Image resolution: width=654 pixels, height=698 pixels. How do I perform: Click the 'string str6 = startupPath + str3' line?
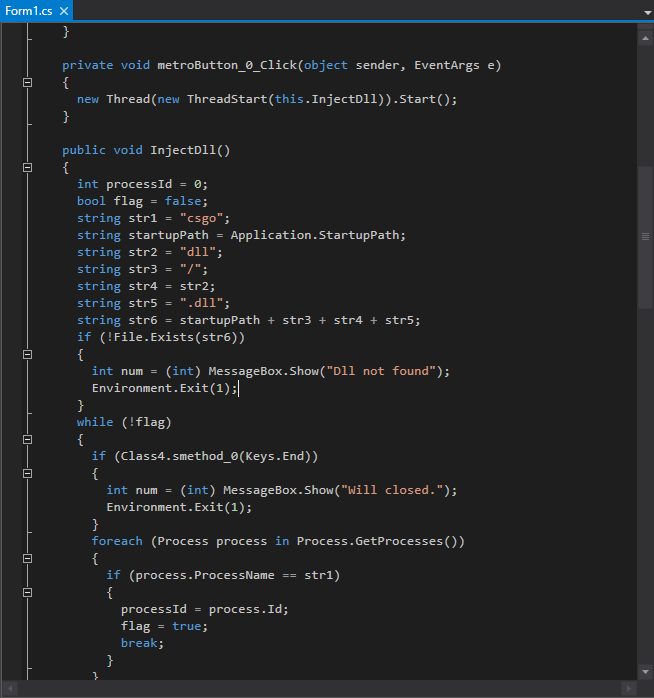248,320
